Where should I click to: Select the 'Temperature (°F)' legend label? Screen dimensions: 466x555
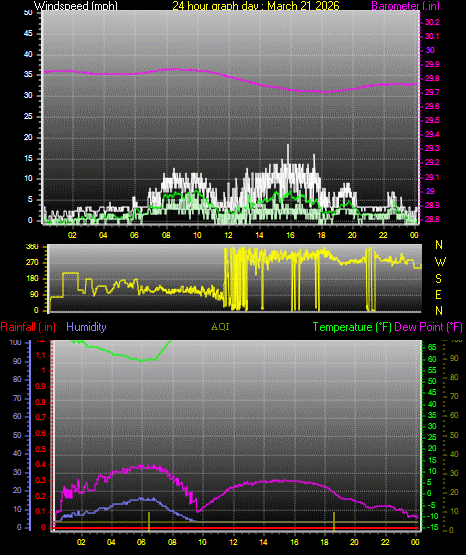click(x=352, y=327)
